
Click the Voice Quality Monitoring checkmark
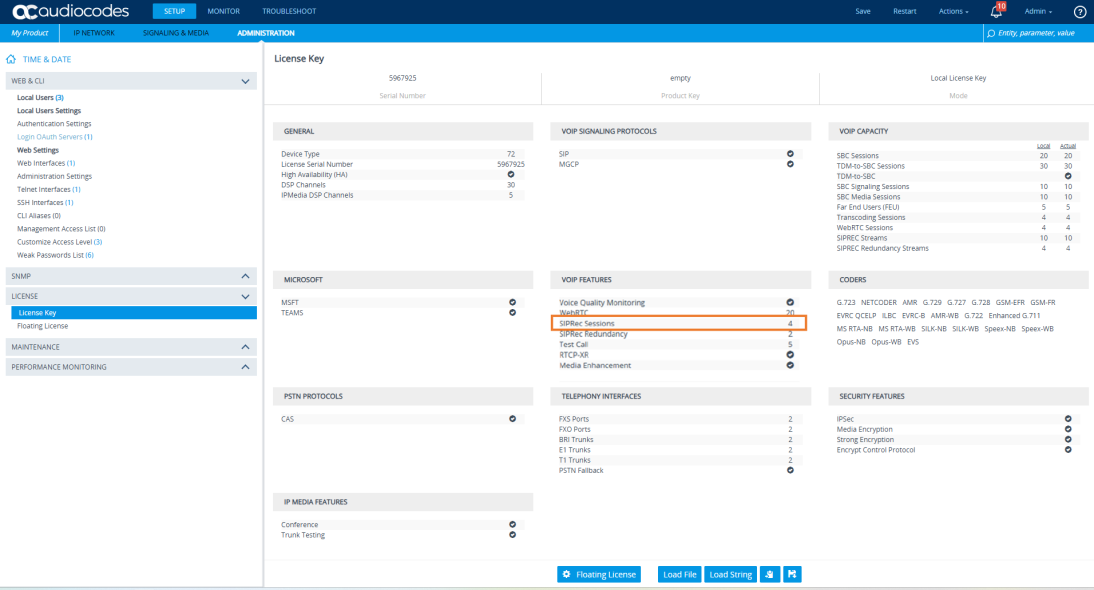coord(790,302)
